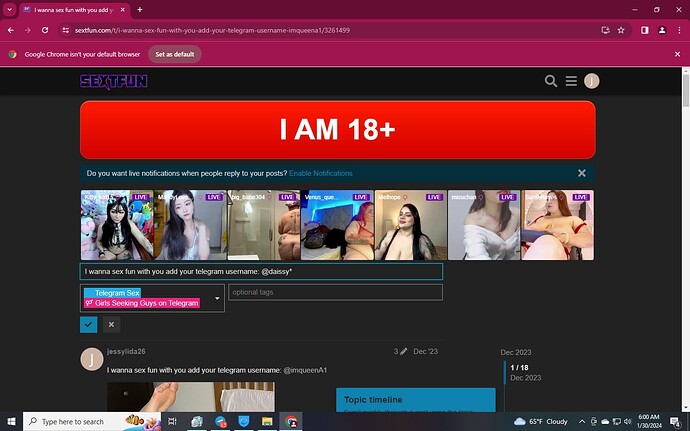This screenshot has width=690, height=431.
Task: Click the Enable Notifications link
Action: pyautogui.click(x=320, y=173)
